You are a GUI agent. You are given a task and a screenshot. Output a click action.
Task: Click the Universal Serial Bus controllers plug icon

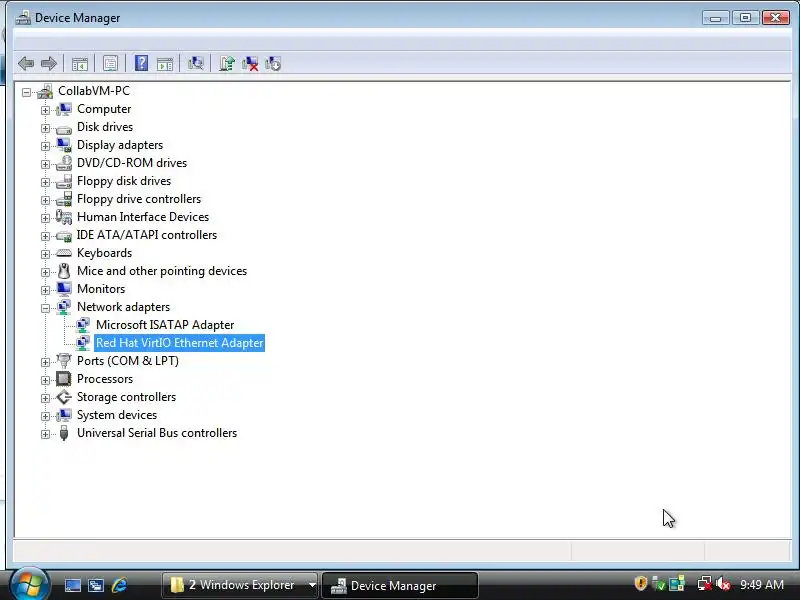click(64, 433)
